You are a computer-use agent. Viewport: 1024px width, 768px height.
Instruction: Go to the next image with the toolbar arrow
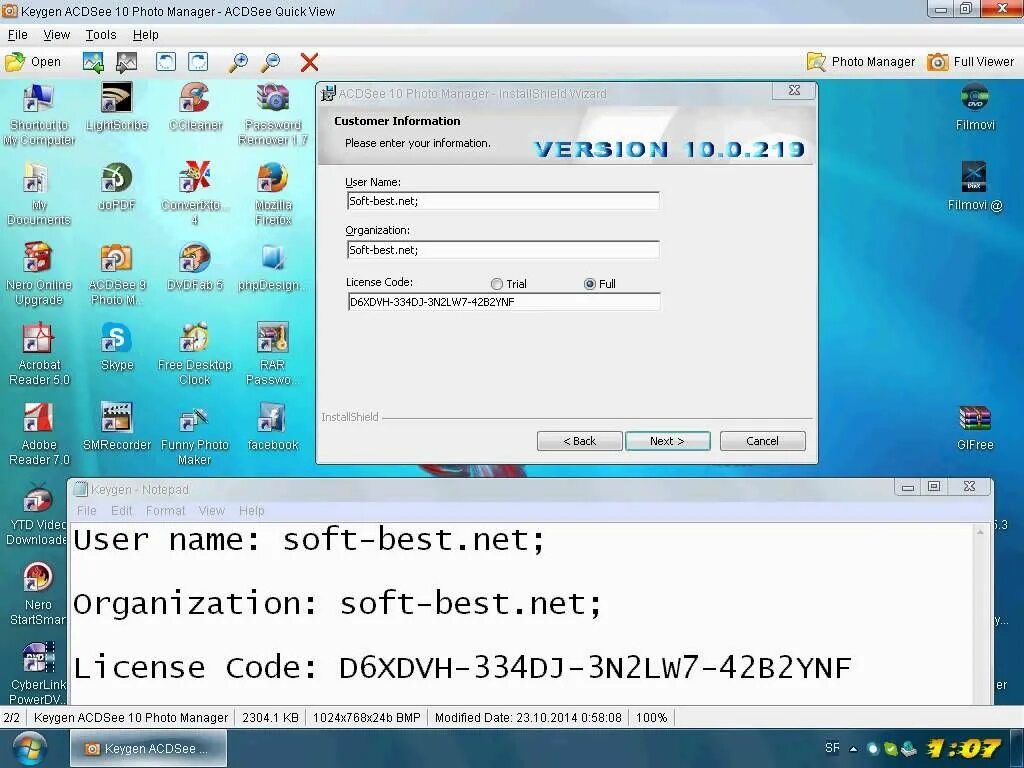click(126, 62)
